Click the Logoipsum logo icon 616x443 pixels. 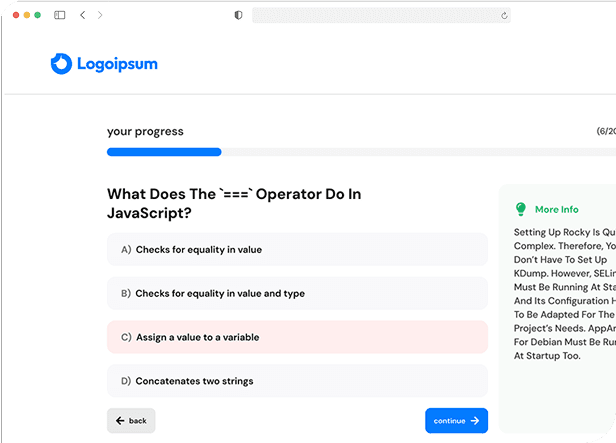tap(61, 64)
